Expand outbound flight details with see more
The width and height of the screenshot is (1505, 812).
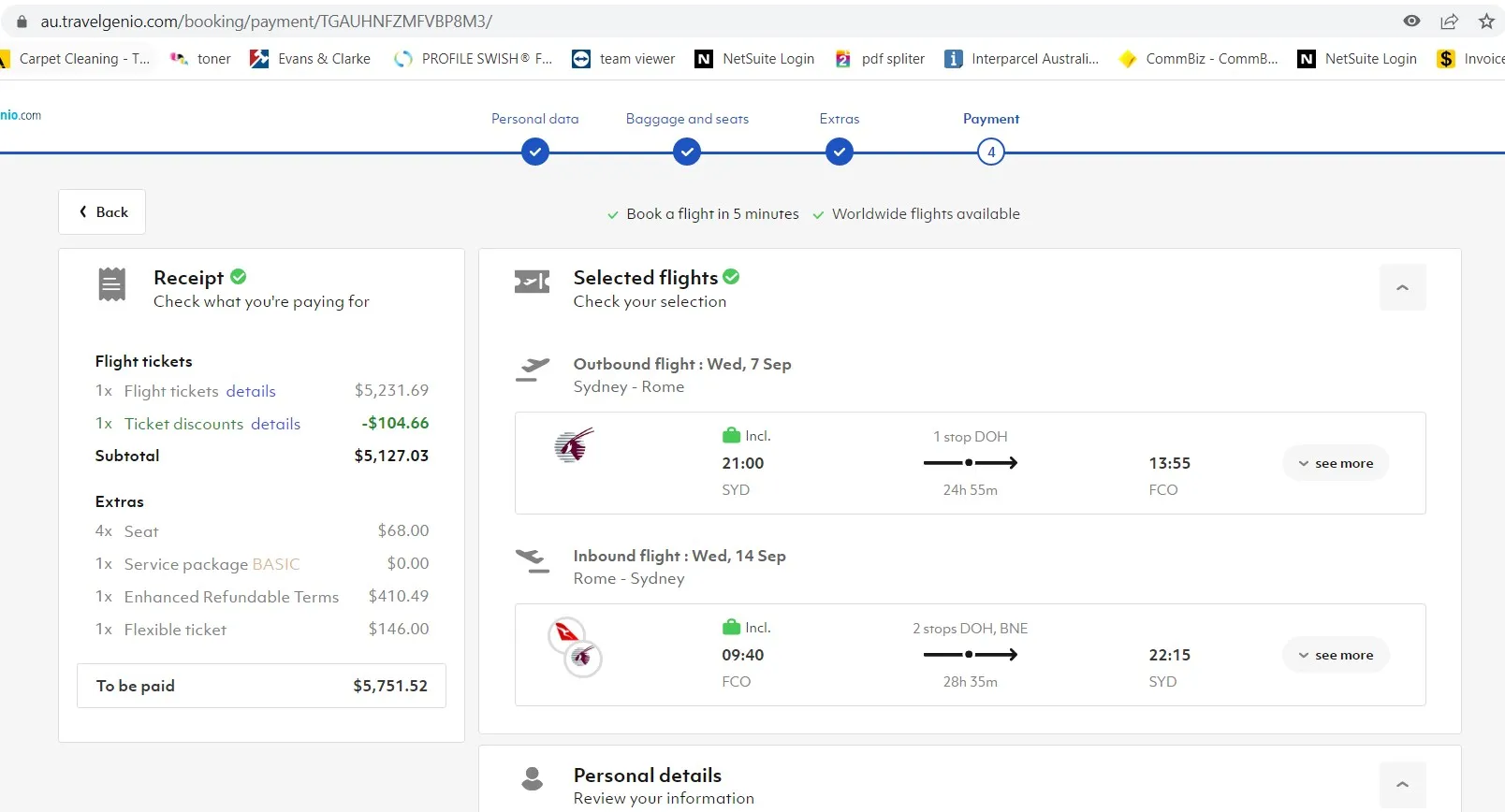(1336, 463)
